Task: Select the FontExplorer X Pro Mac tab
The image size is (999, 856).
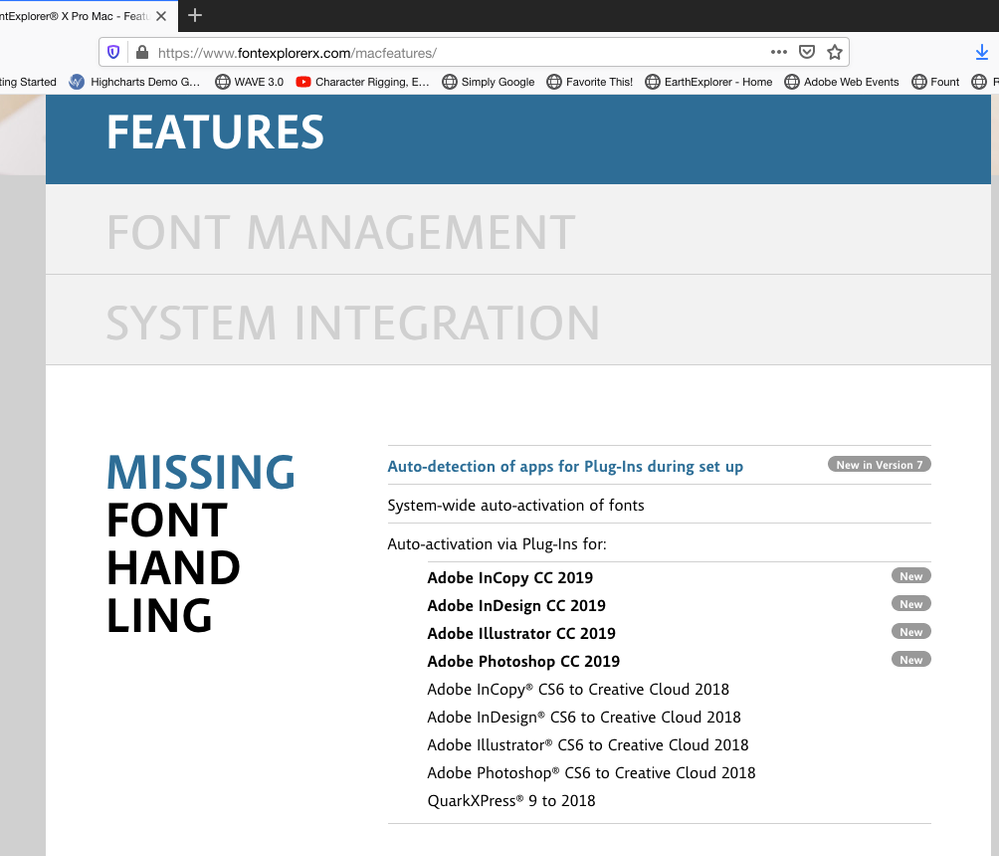Action: point(74,16)
